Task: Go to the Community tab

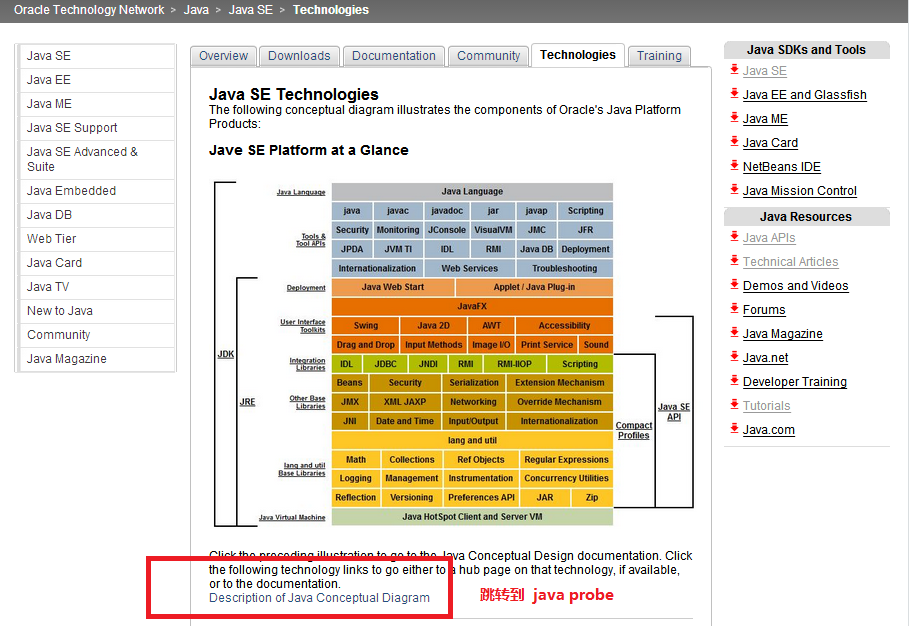Action: point(488,56)
